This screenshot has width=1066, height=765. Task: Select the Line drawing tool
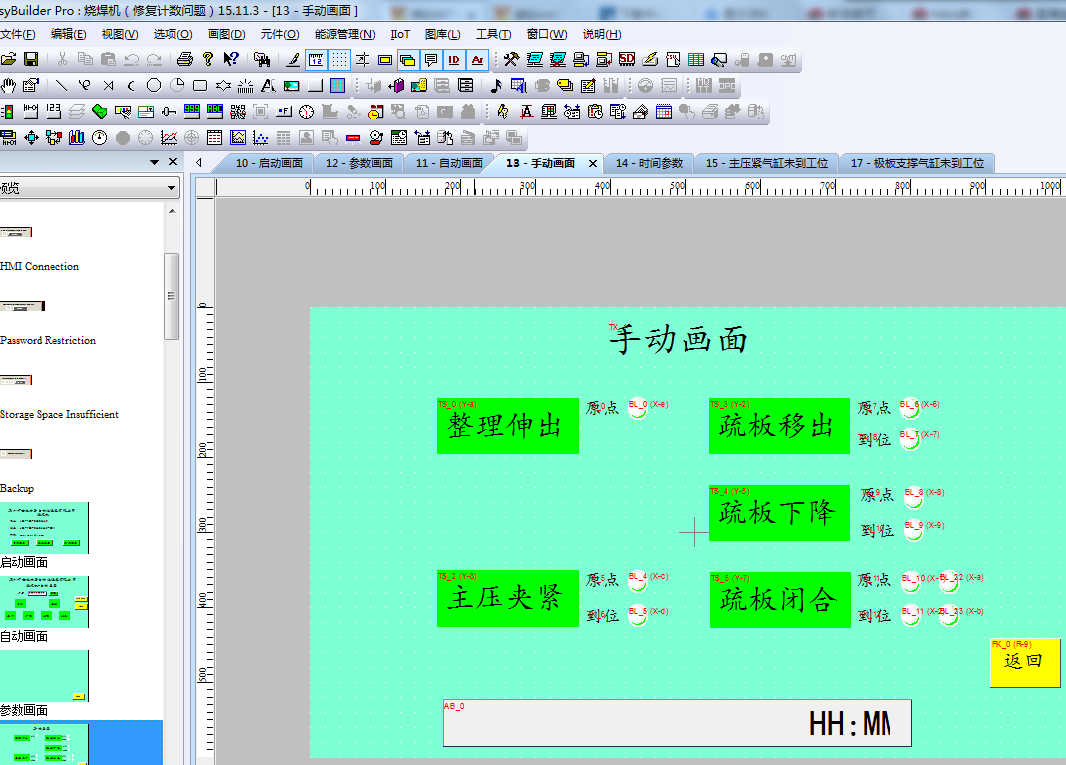[x=60, y=86]
